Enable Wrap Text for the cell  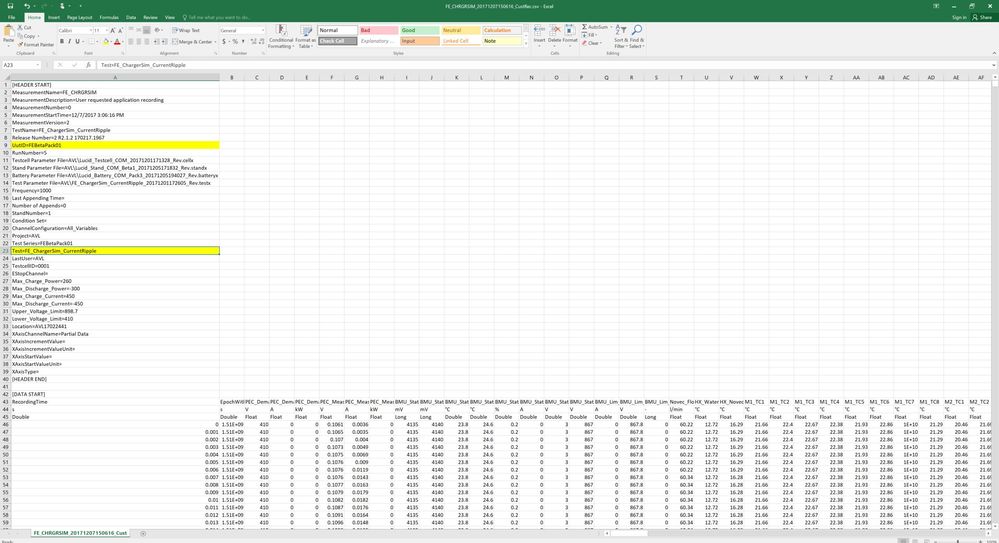point(185,31)
